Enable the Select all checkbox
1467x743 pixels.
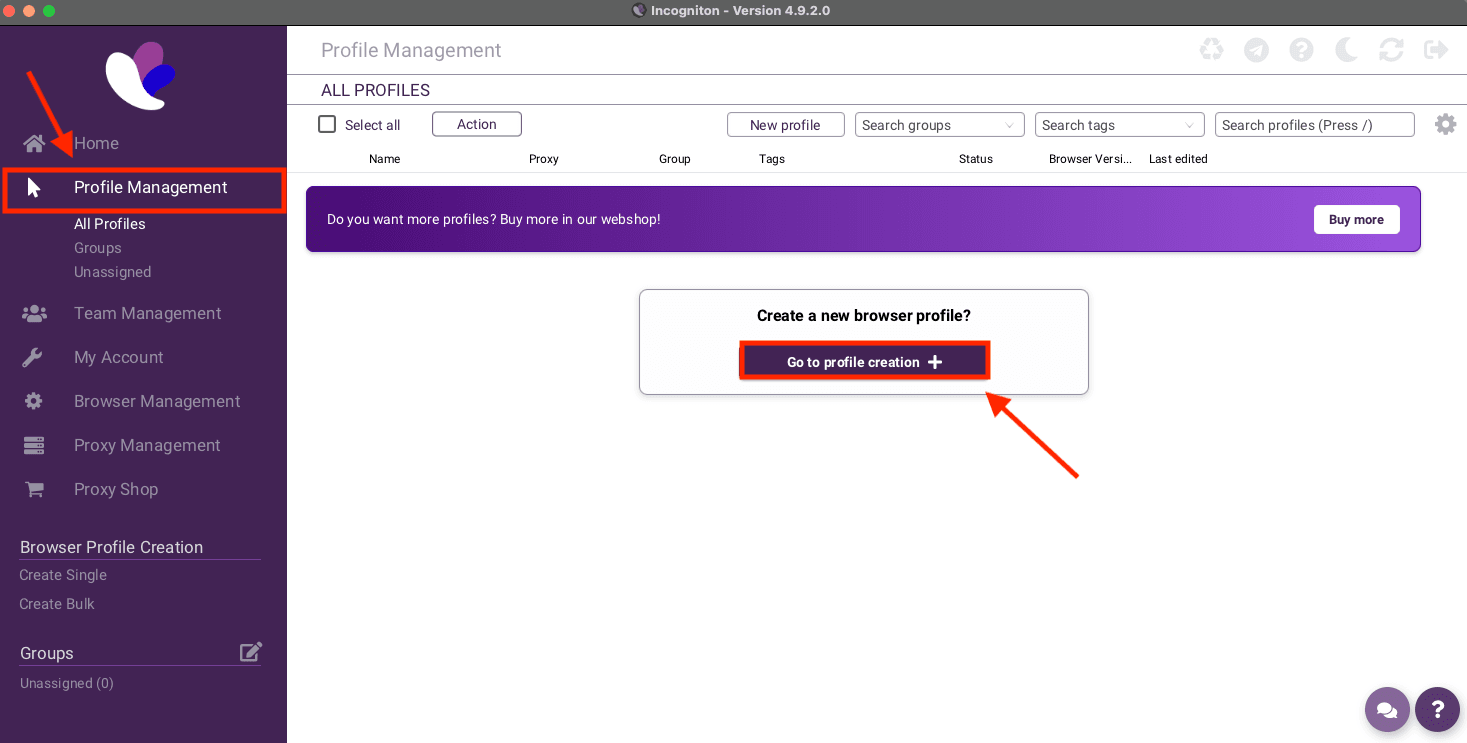click(x=326, y=124)
